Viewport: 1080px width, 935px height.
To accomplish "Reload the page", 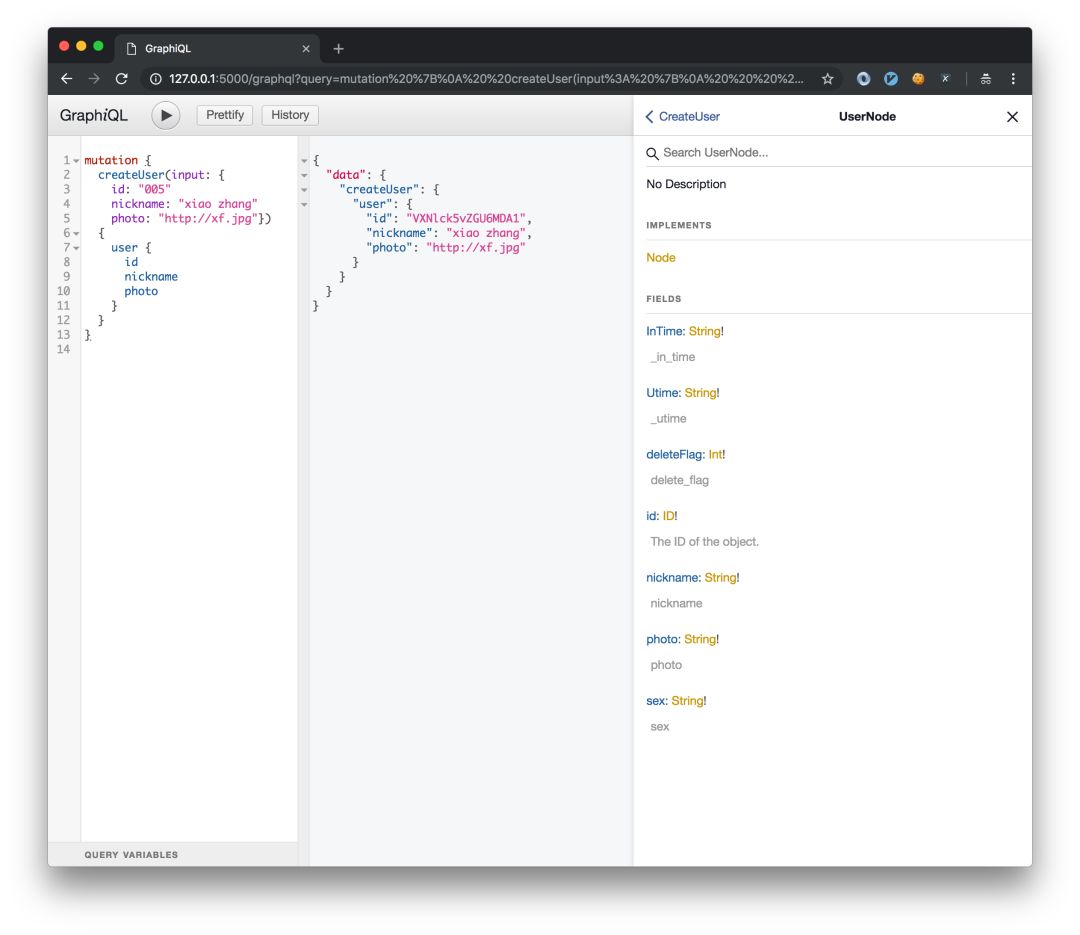I will coord(122,79).
